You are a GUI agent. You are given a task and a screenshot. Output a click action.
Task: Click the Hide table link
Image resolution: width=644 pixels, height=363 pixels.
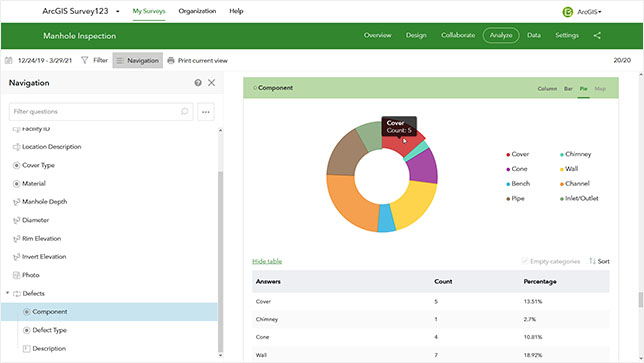(267, 261)
